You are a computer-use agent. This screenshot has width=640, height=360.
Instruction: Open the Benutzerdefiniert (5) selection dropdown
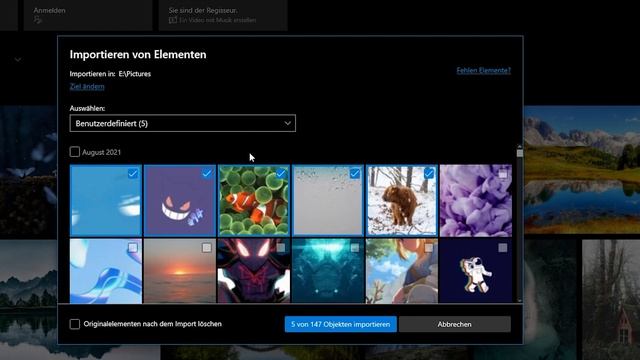pyautogui.click(x=182, y=123)
